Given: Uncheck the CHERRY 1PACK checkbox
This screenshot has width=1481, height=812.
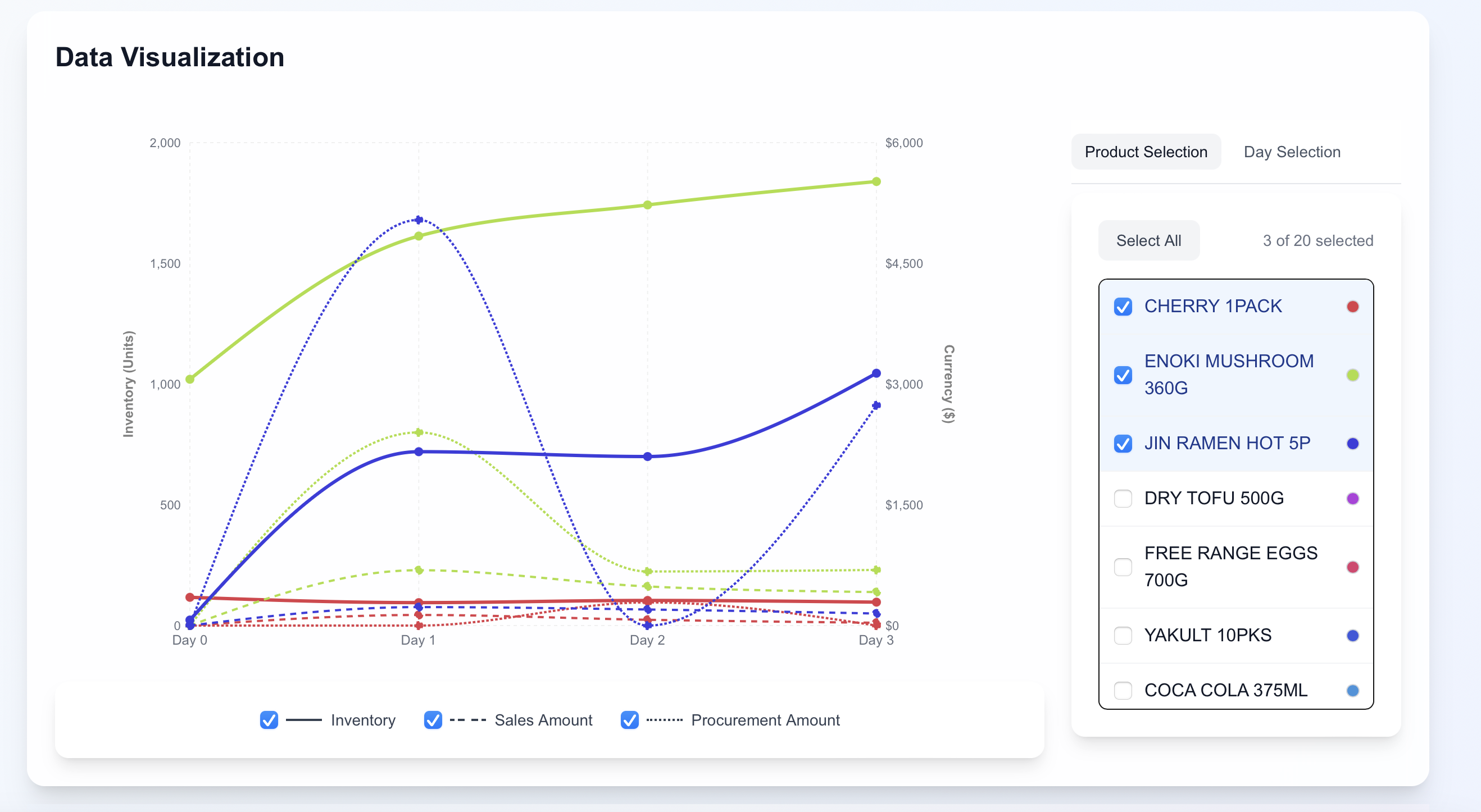Looking at the screenshot, I should [1122, 306].
